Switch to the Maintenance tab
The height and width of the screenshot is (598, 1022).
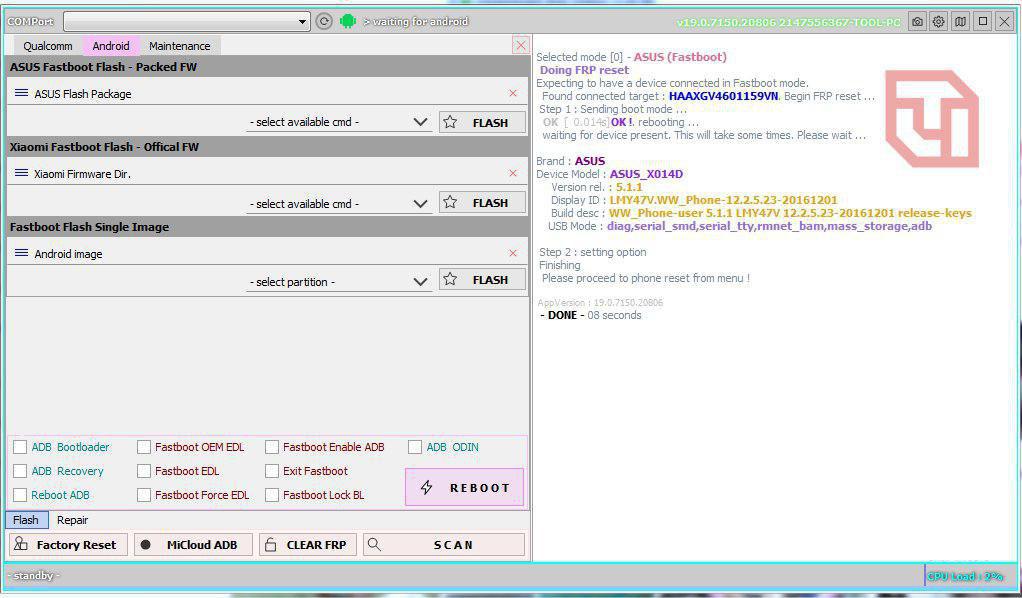(180, 46)
